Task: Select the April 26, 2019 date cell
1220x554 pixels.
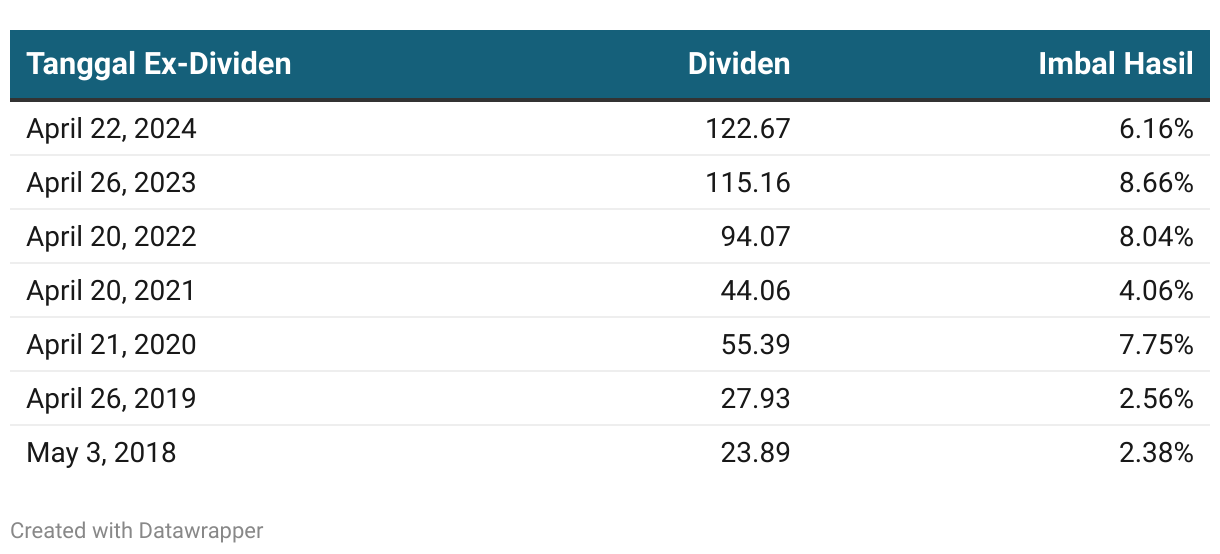Action: [112, 399]
